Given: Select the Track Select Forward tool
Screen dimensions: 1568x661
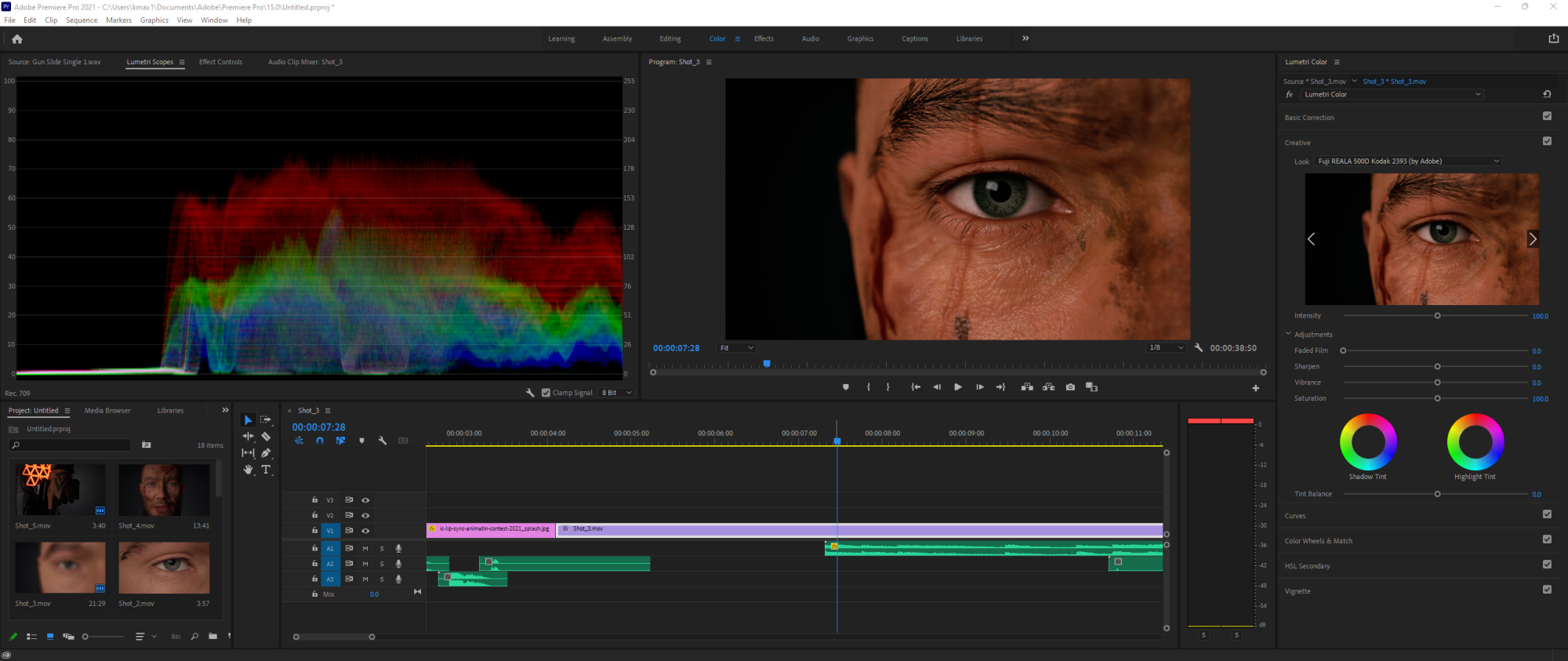Looking at the screenshot, I should pos(266,420).
